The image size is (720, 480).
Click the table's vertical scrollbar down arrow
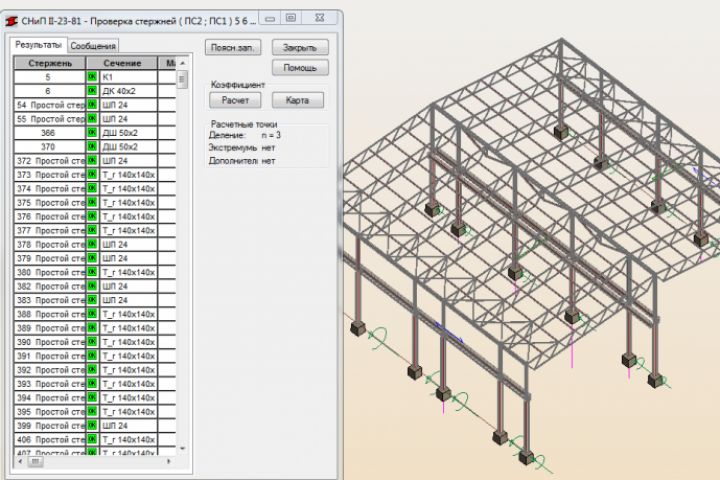(183, 448)
